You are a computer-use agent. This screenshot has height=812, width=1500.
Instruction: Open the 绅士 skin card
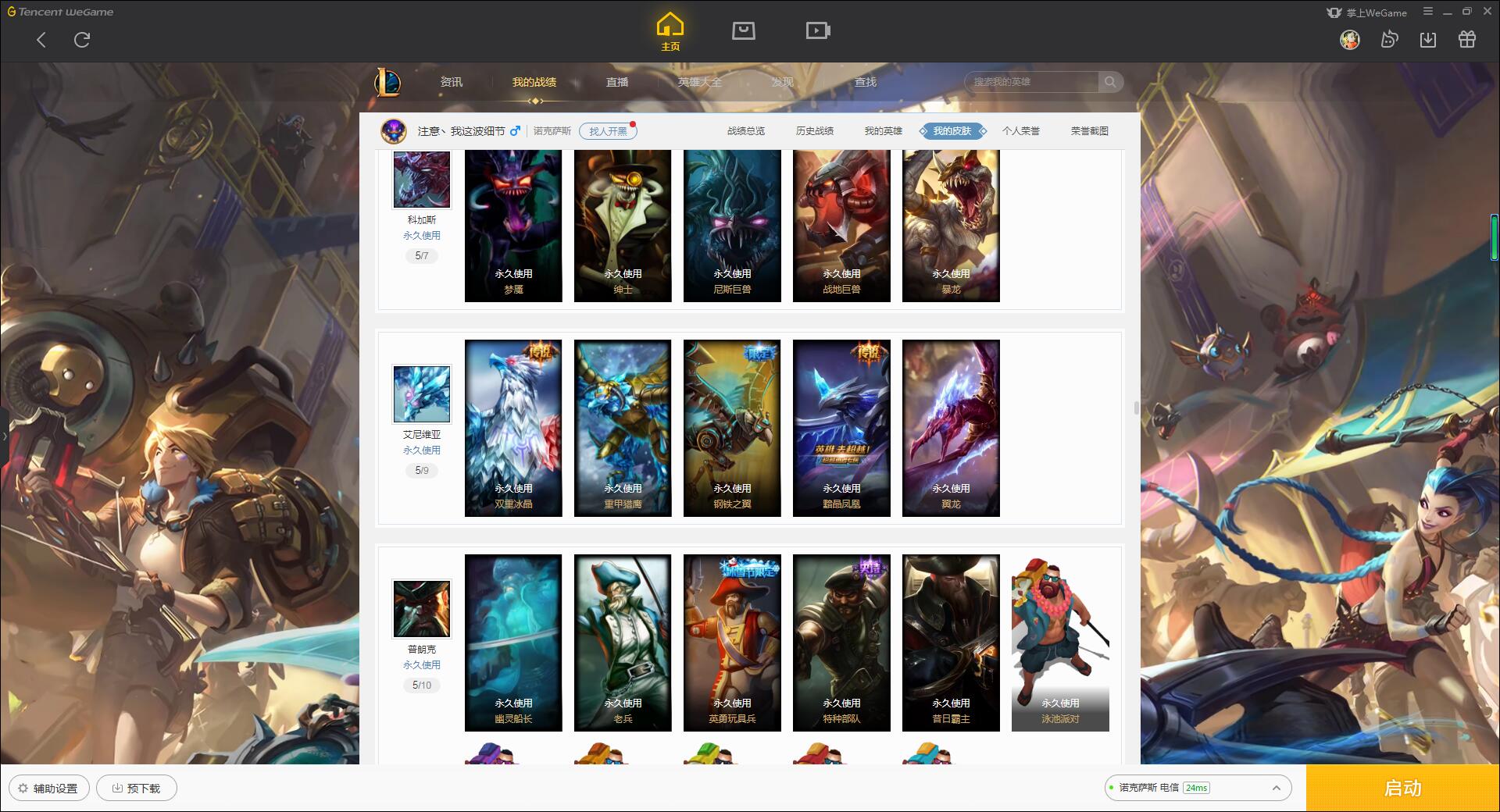click(x=623, y=226)
